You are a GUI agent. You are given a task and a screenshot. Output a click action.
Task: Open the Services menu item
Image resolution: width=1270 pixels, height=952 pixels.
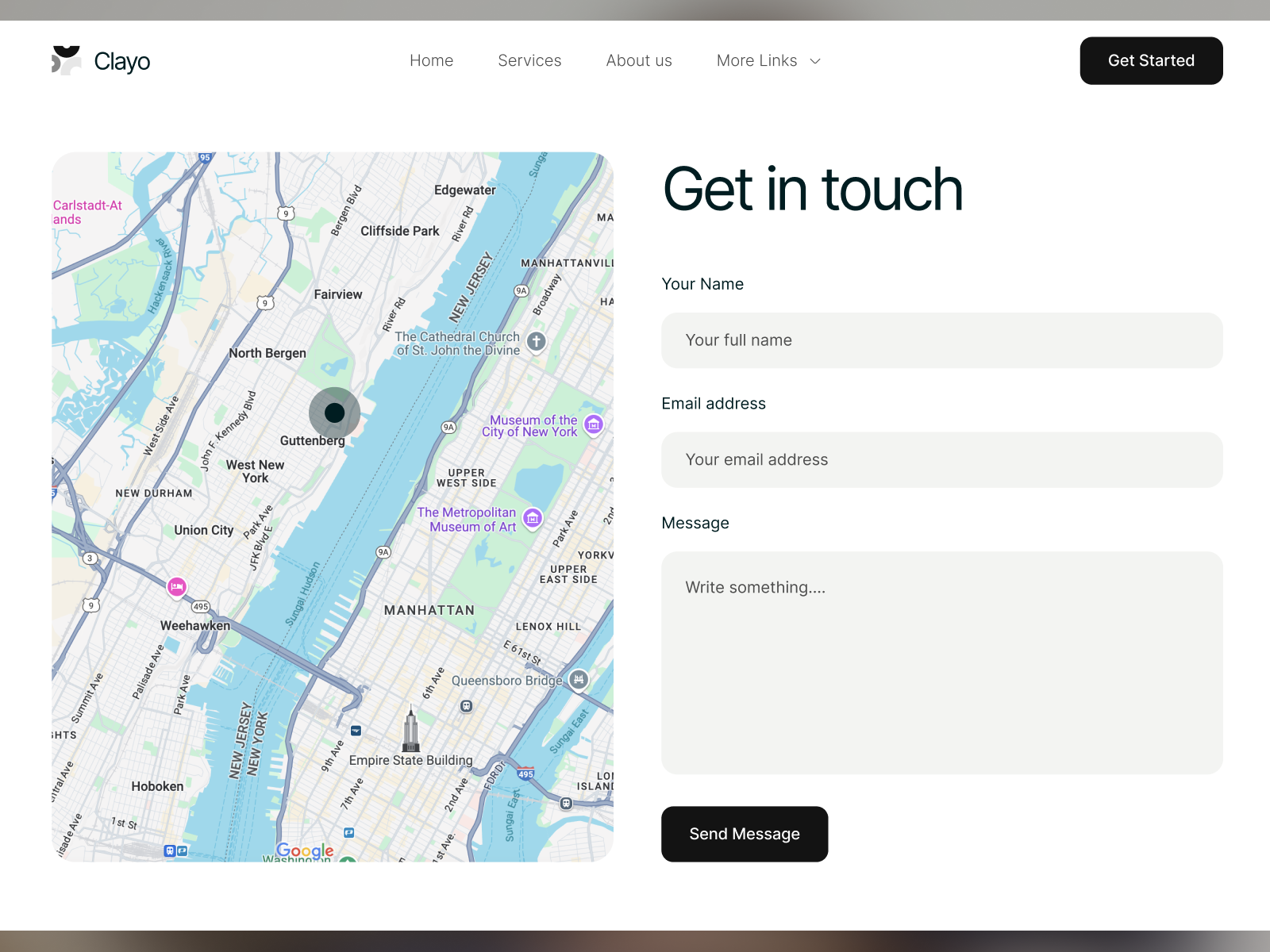(x=529, y=60)
